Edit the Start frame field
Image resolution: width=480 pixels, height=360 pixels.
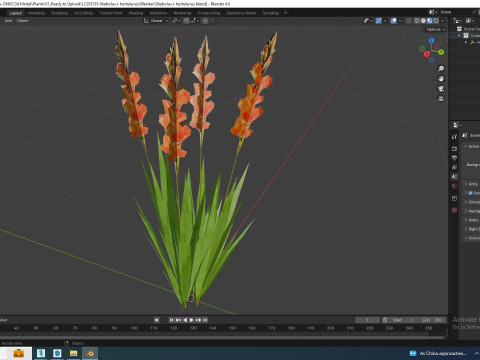[x=403, y=320]
